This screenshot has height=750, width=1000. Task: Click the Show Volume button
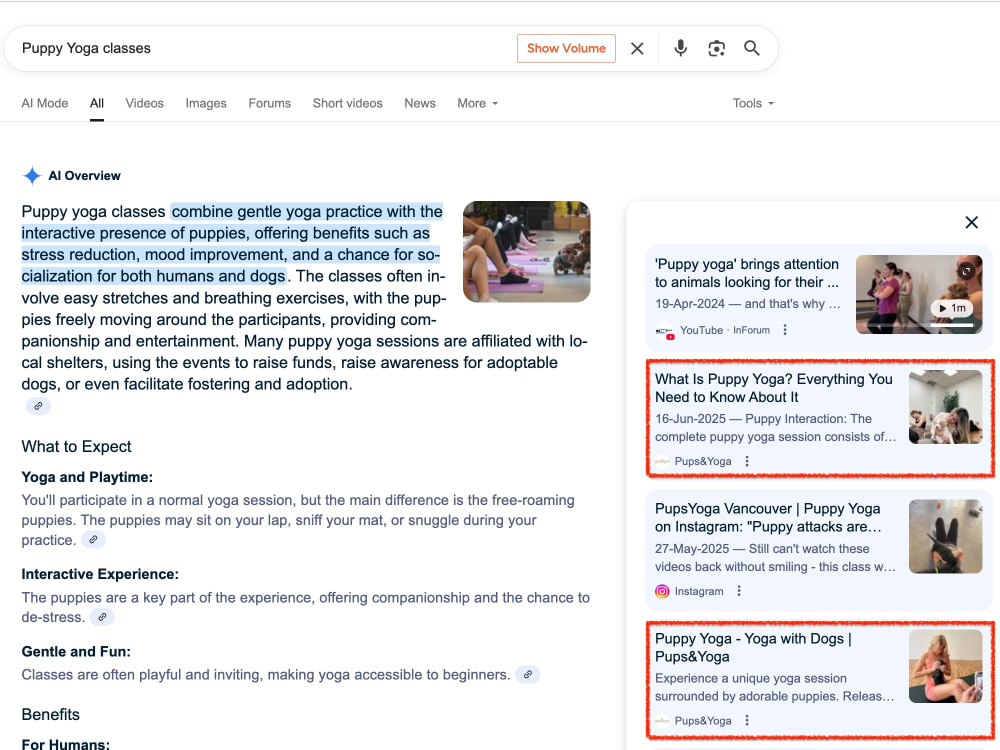pyautogui.click(x=566, y=48)
